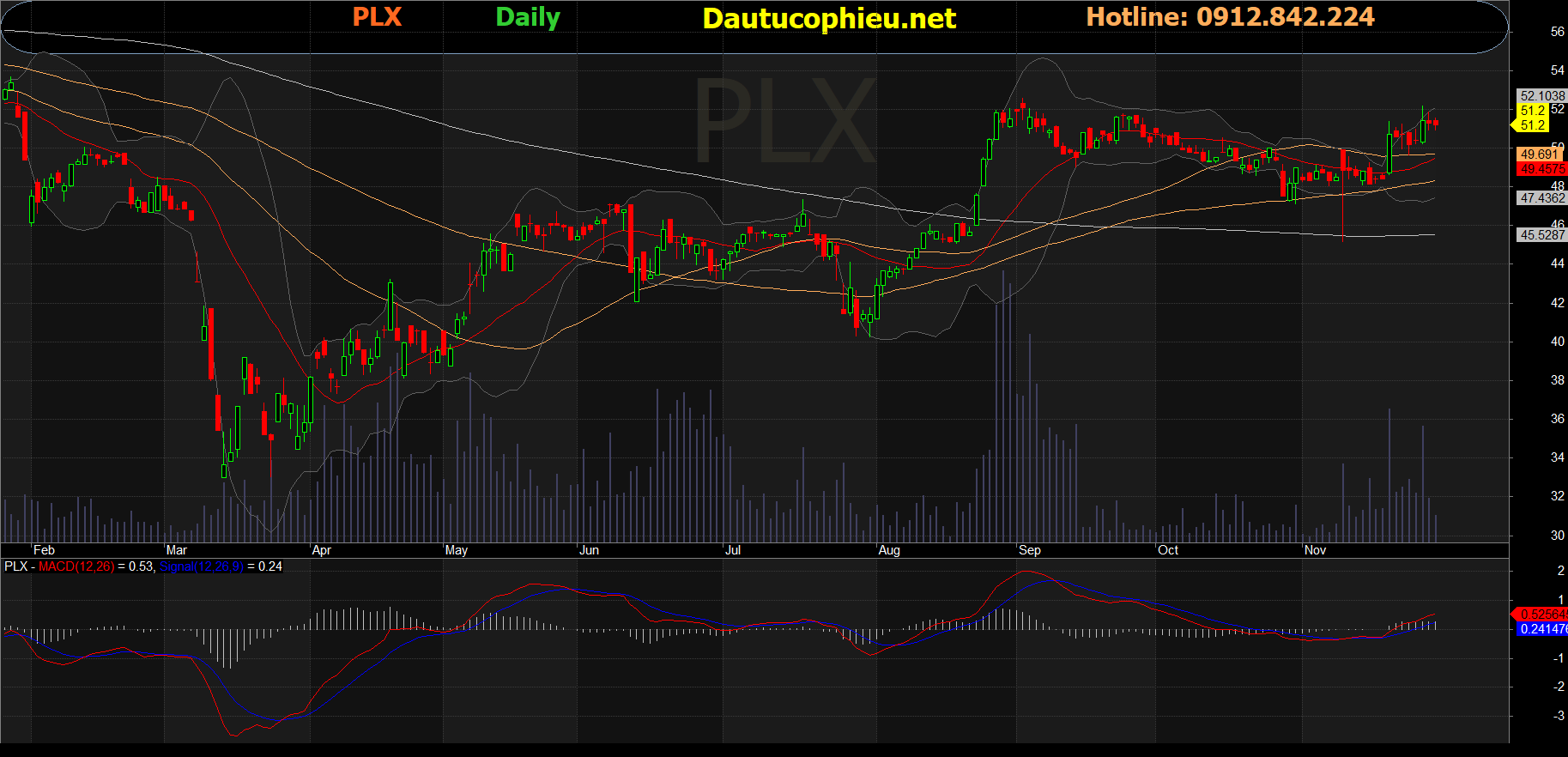Click the red 49.4575 price tag
The width and height of the screenshot is (1568, 757).
pos(1541,169)
